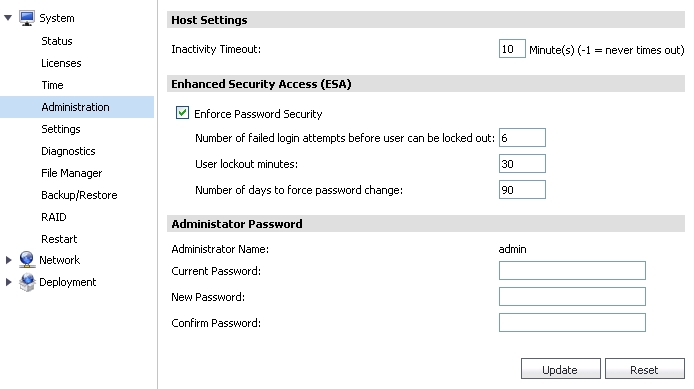The image size is (694, 389).
Task: Click the Update button
Action: coord(560,369)
